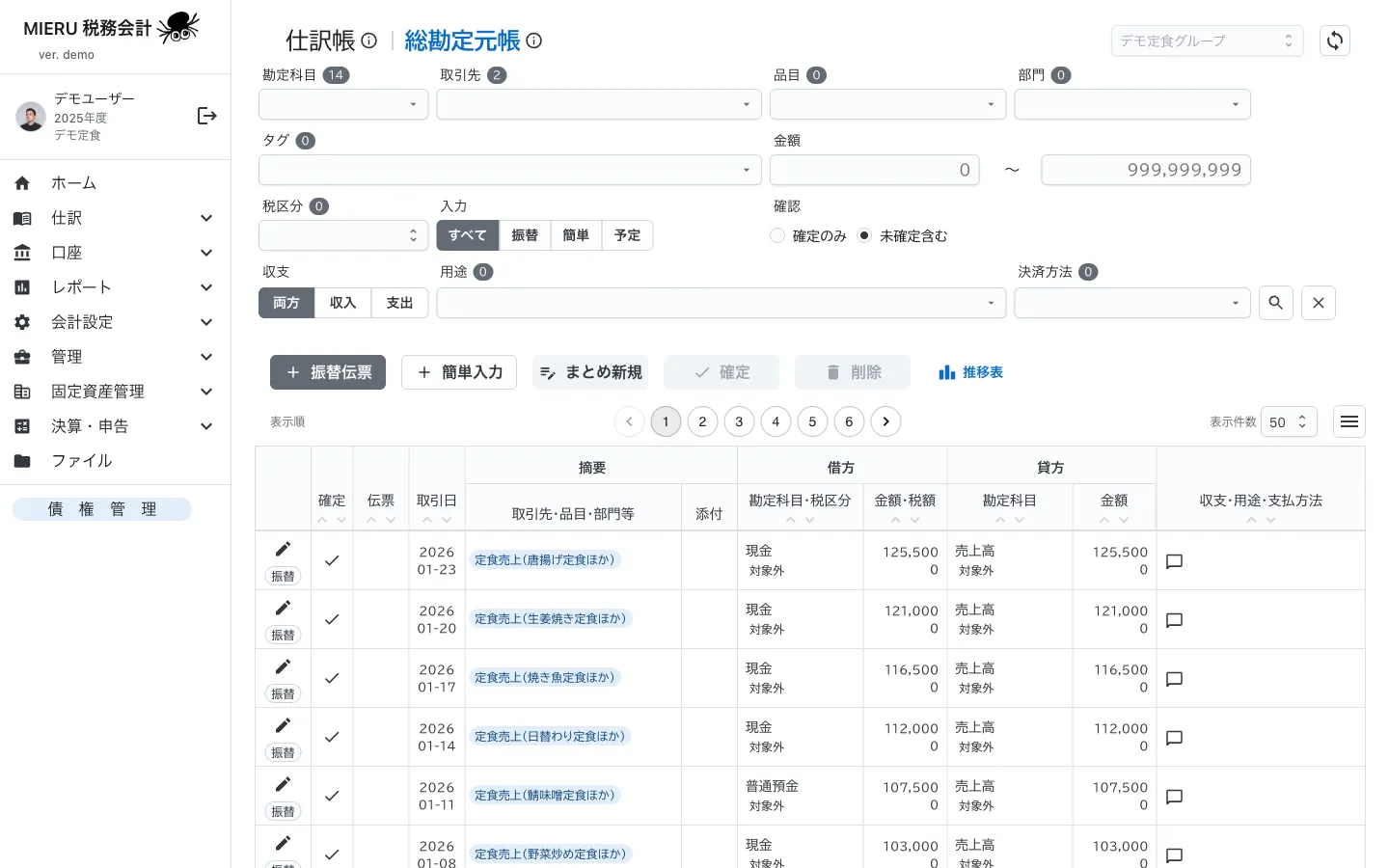The image size is (1389, 868).
Task: Click the refresh sync icon at top right
Action: (1335, 41)
